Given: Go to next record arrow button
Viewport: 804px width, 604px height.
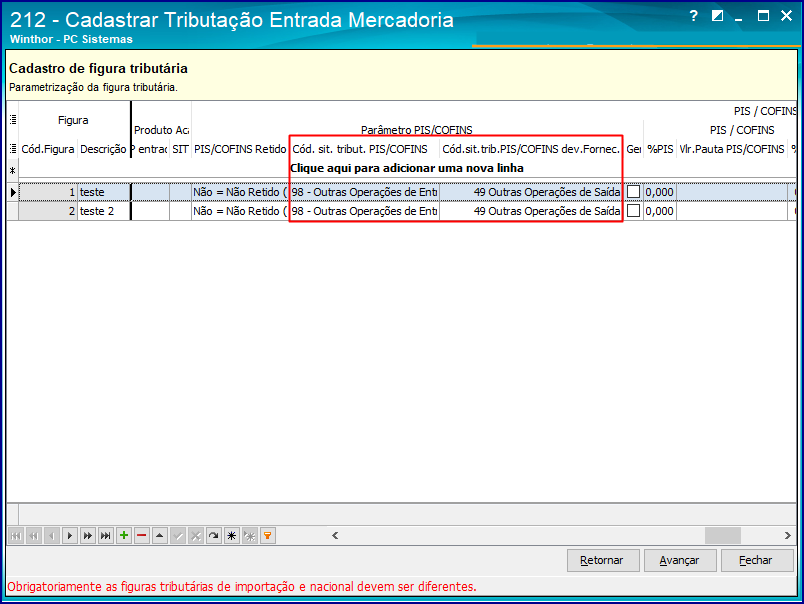Looking at the screenshot, I should coord(70,536).
